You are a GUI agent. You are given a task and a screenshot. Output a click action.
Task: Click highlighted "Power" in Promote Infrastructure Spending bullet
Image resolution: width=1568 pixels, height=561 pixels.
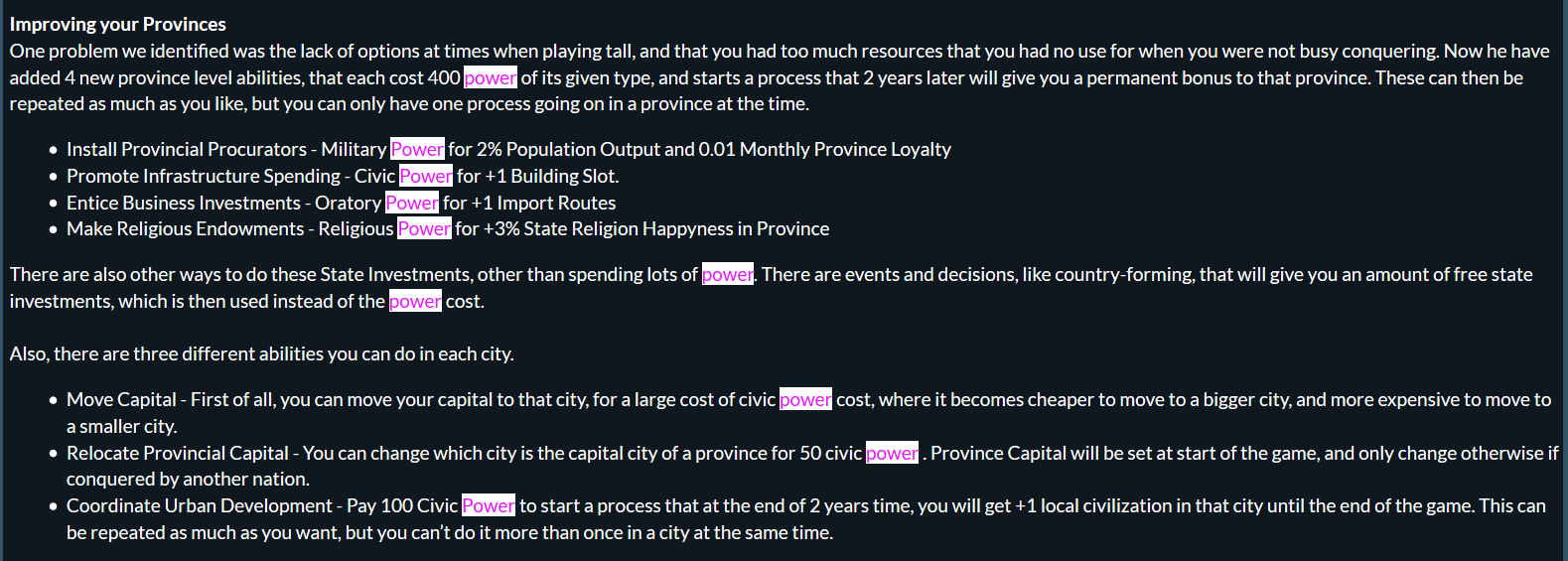(x=426, y=176)
